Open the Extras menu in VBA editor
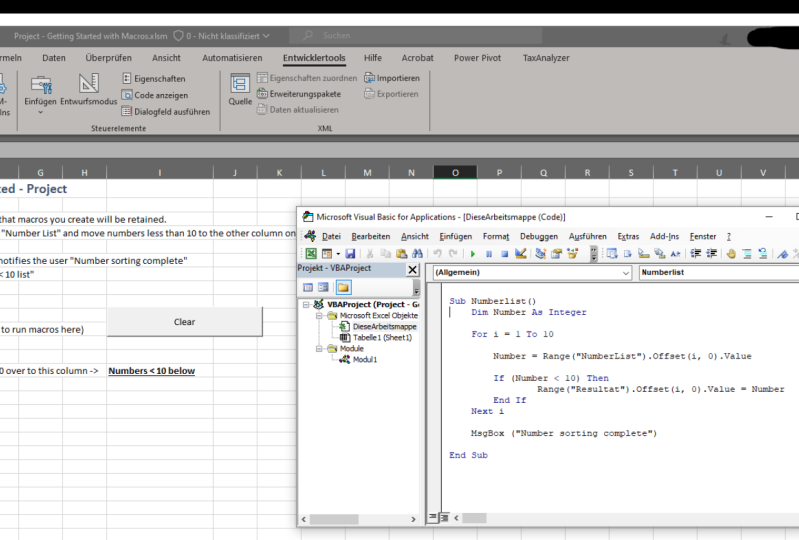This screenshot has width=799, height=540. (x=628, y=236)
